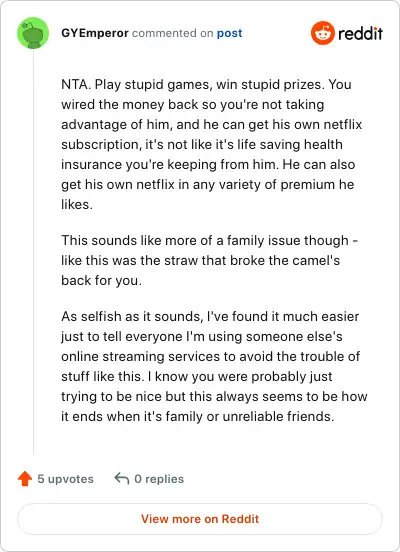Click the paragraph starting "NTA. Play stupid games"
This screenshot has width=400, height=552.
pyautogui.click(x=212, y=144)
